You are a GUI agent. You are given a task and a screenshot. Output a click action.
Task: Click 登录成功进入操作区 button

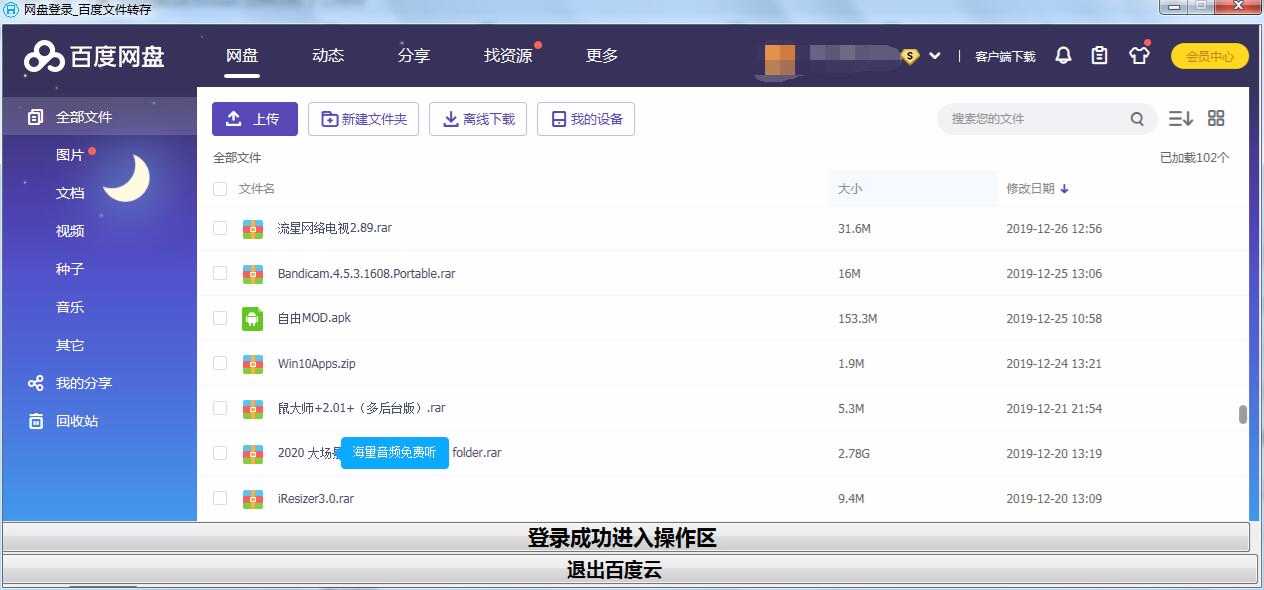626,537
